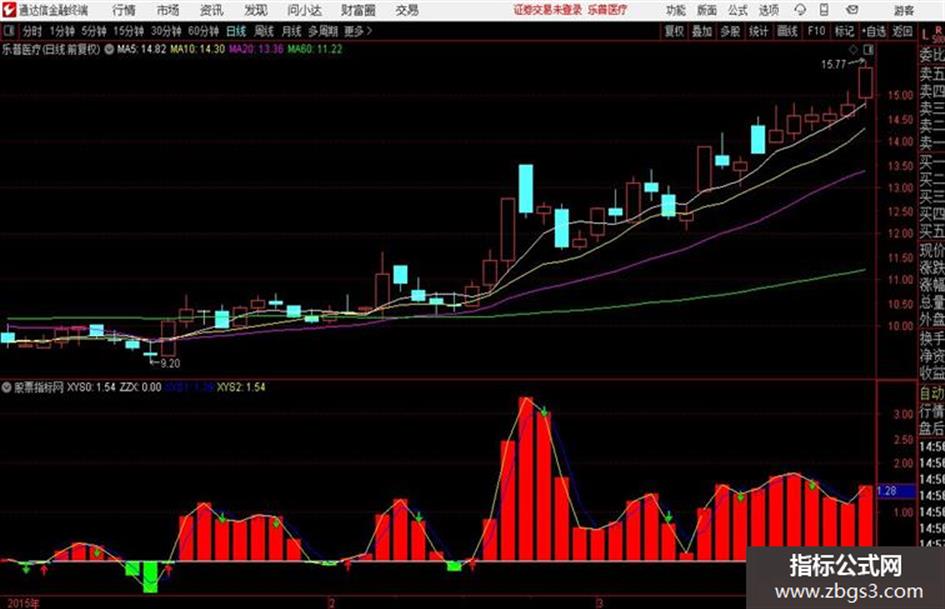Click 证券交易未登录 login link
Screen dimensions: 945x609
pos(548,10)
